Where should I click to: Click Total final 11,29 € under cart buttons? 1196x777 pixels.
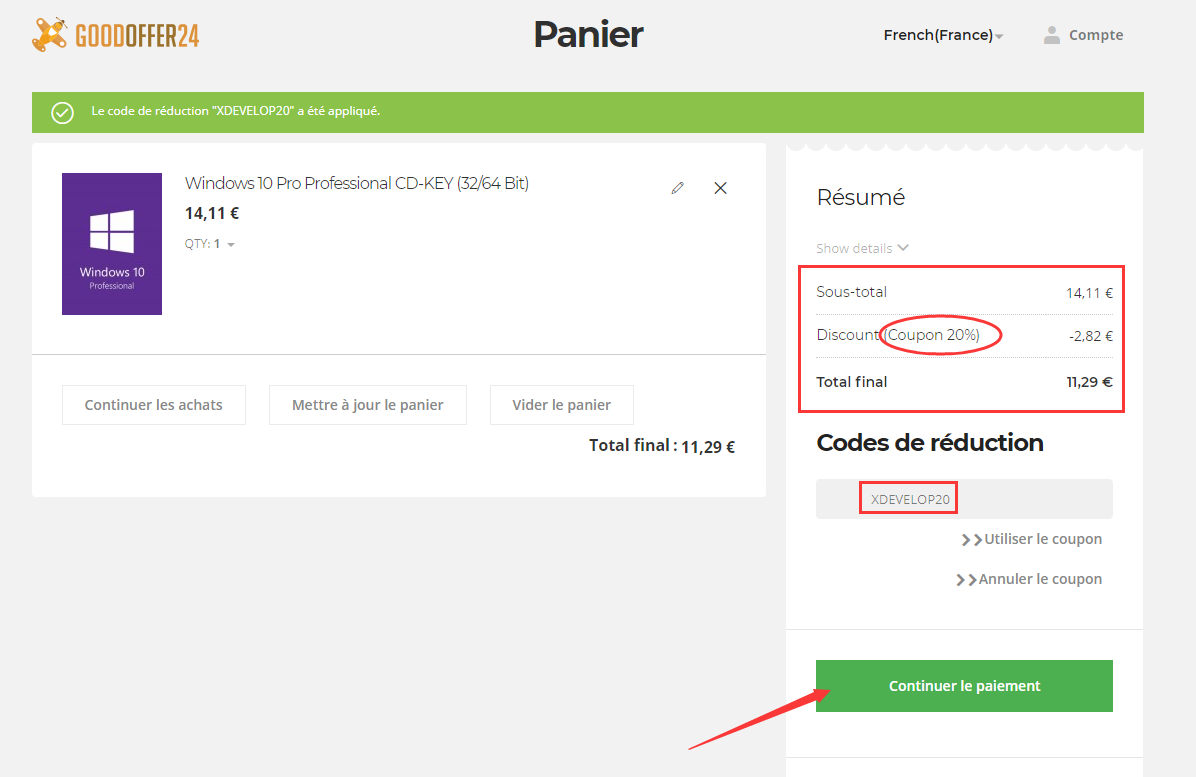click(661, 446)
